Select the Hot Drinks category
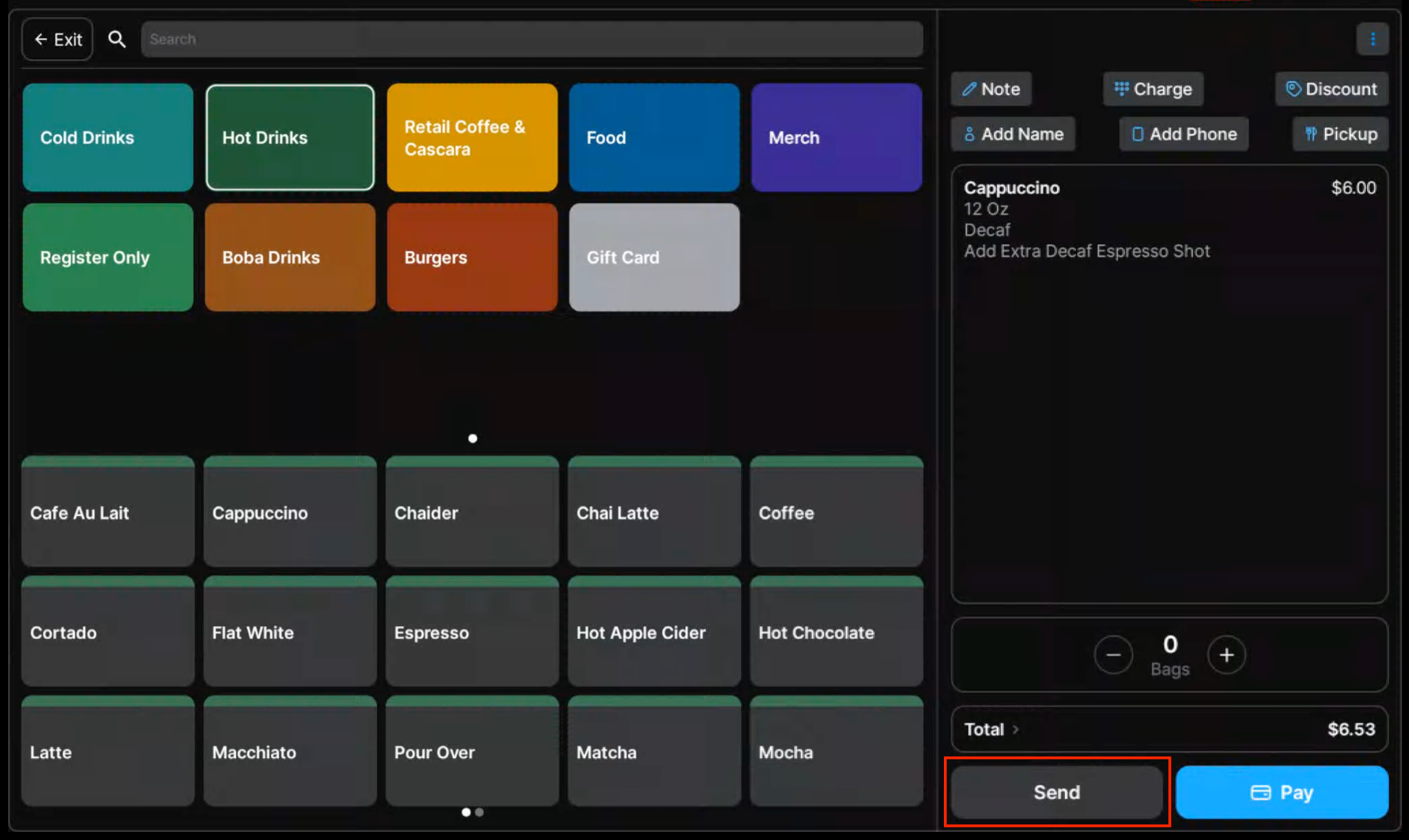Viewport: 1409px width, 840px height. (290, 138)
